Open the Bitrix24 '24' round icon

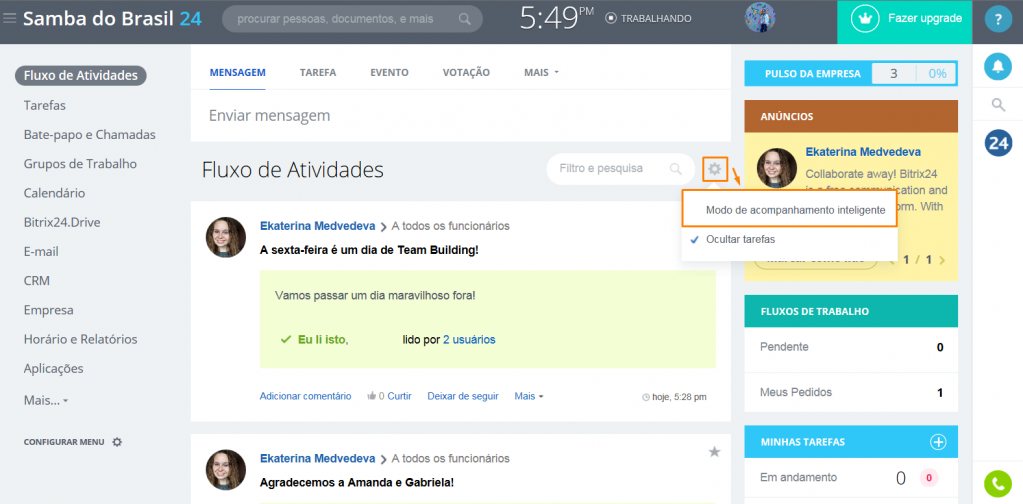(998, 143)
